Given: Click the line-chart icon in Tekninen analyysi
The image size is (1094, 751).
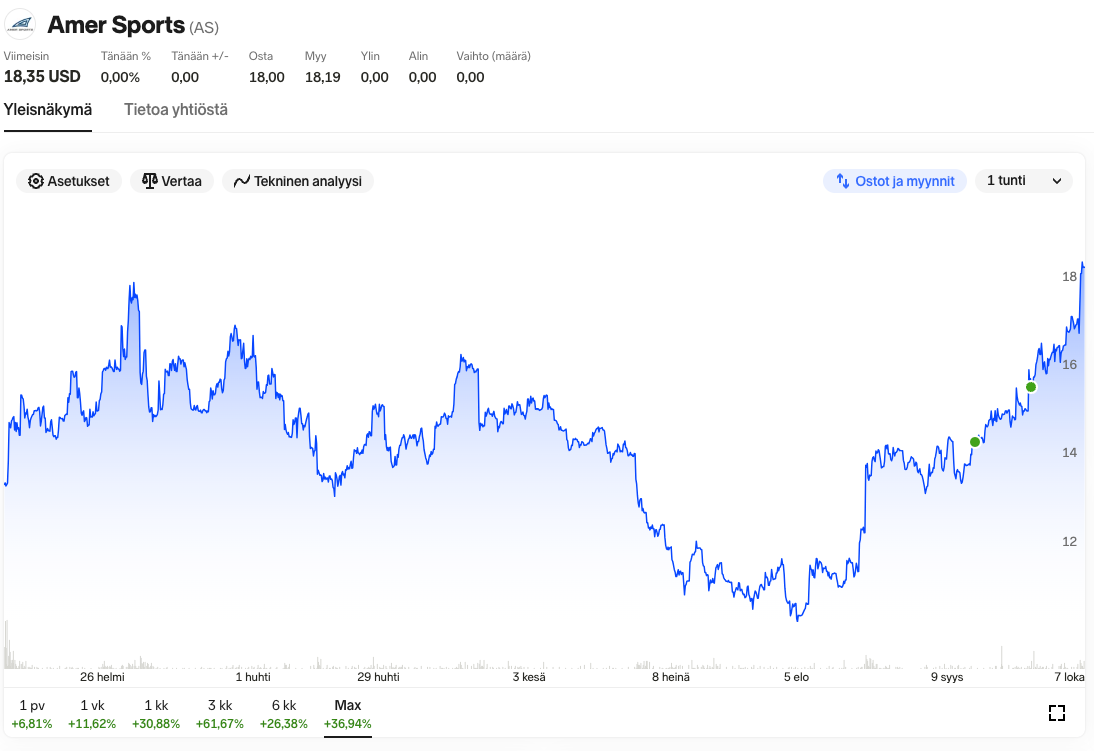Looking at the screenshot, I should [x=241, y=181].
